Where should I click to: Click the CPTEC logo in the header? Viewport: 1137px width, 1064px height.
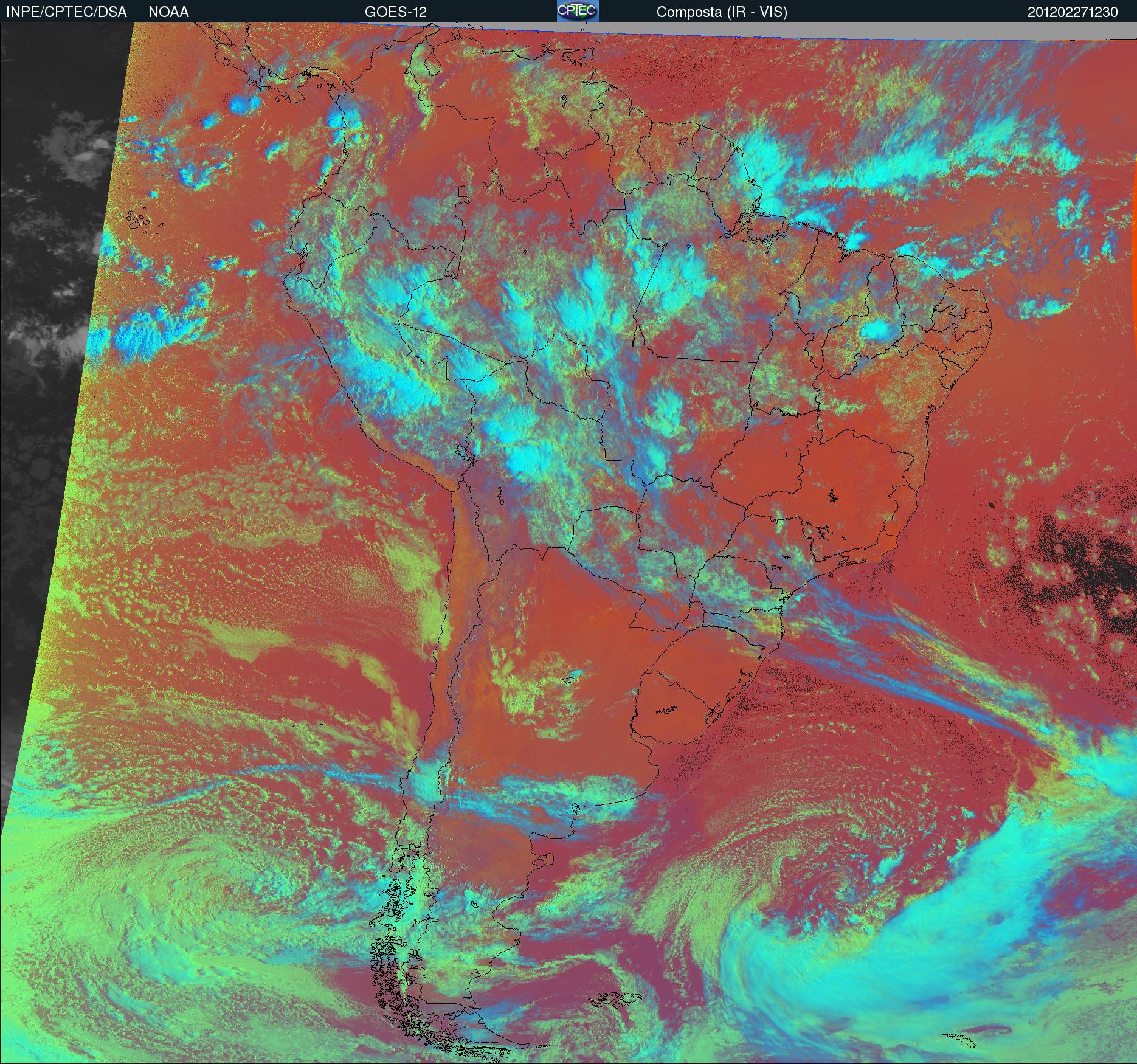(578, 11)
